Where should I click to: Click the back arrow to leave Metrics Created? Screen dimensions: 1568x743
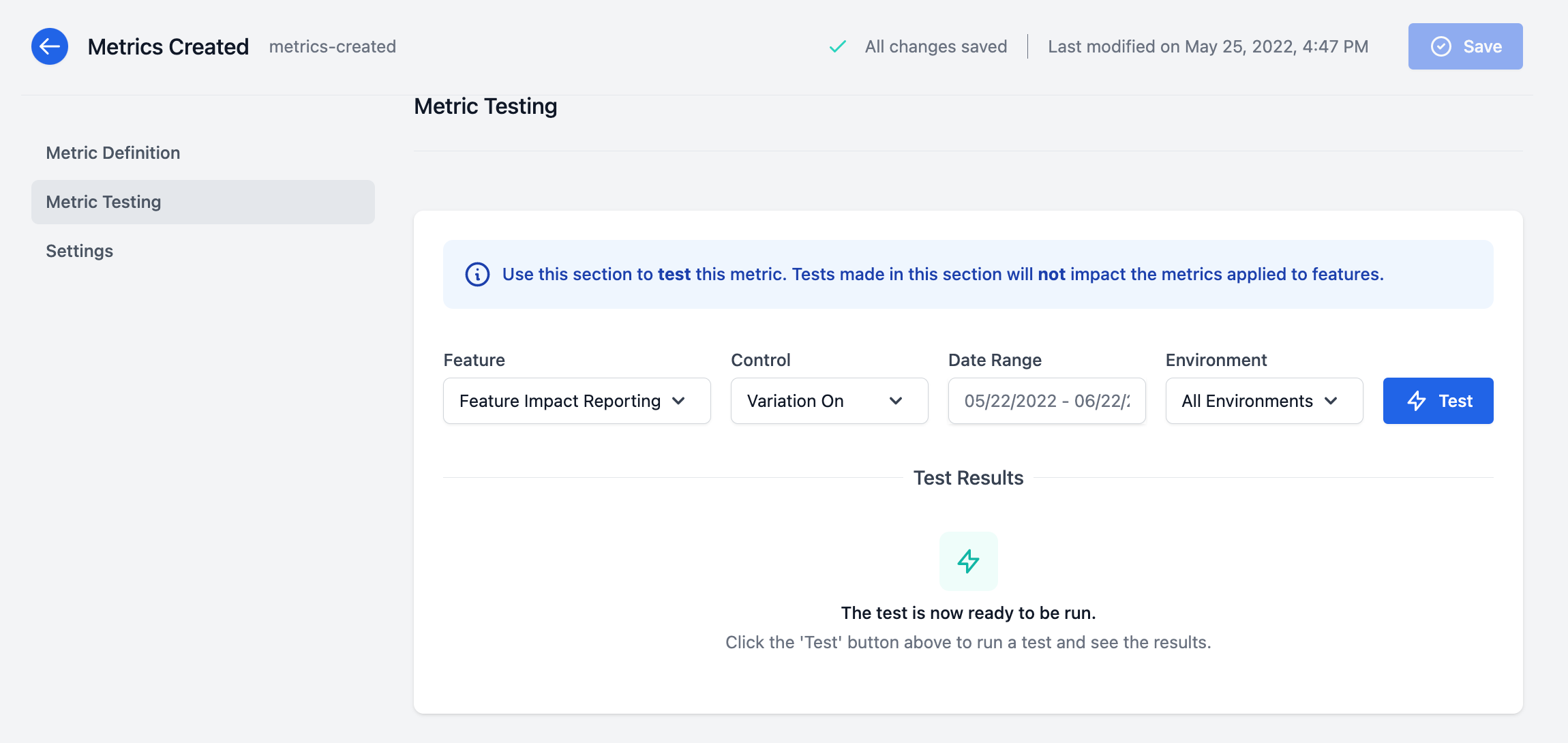(50, 46)
